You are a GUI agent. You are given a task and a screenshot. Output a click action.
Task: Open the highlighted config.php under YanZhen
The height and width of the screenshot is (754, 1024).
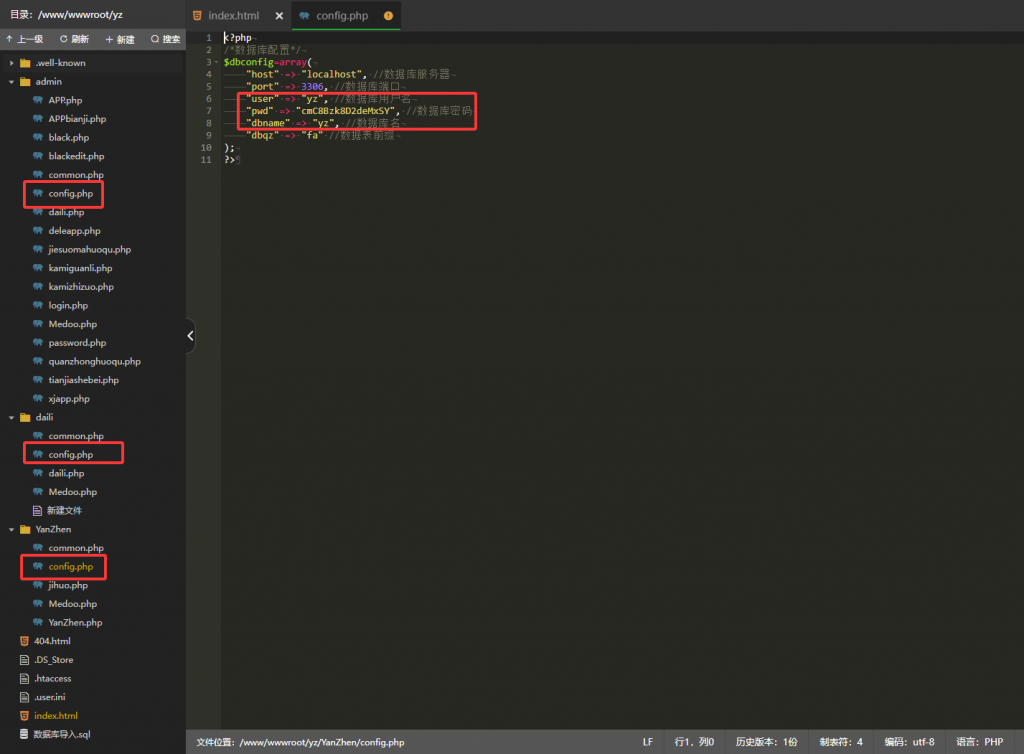tap(71, 567)
